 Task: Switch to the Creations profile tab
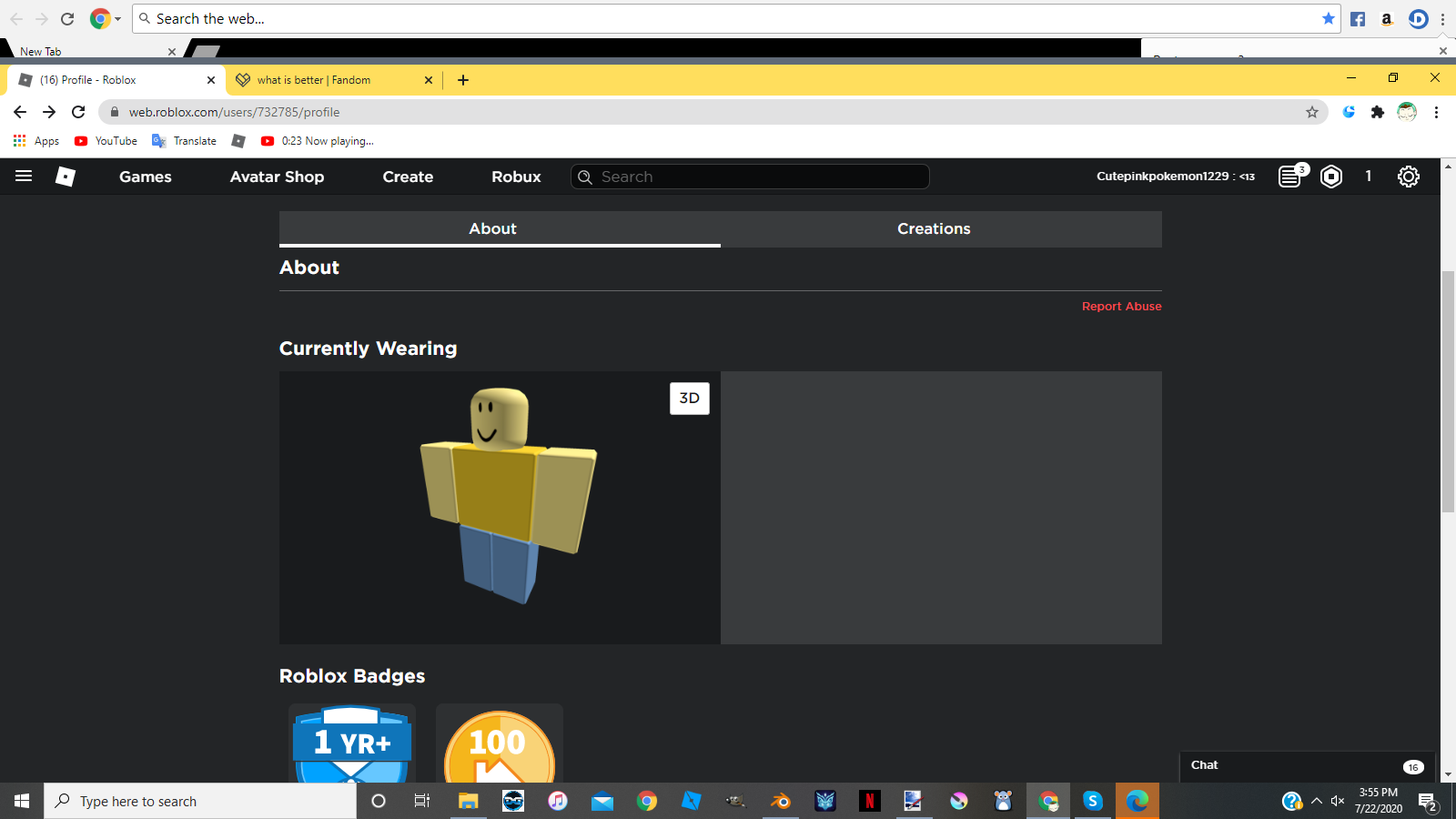click(941, 228)
